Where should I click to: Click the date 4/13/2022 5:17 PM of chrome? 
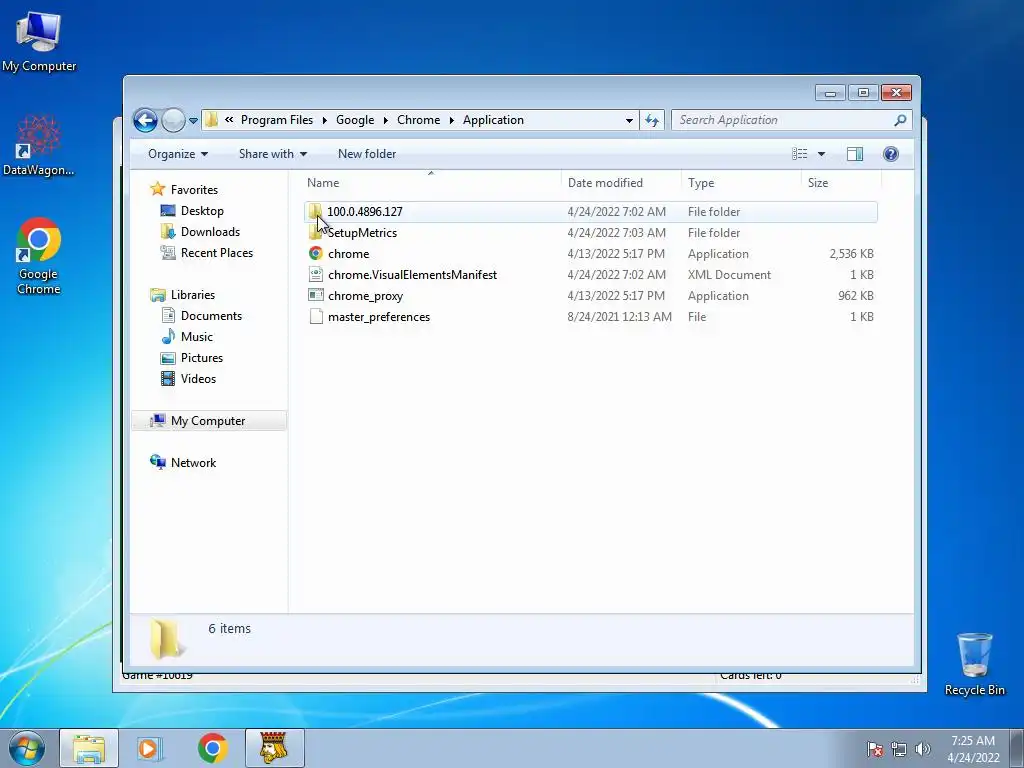tap(616, 253)
